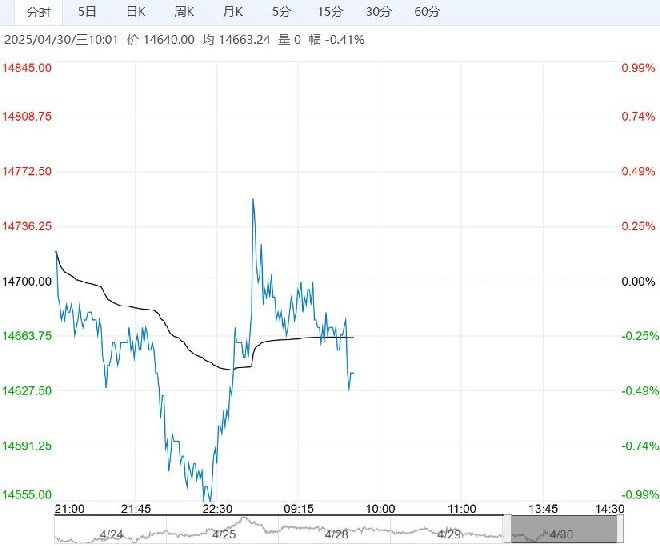The width and height of the screenshot is (660, 546).
Task: Click the change percent -0.41% value
Action: pos(344,40)
